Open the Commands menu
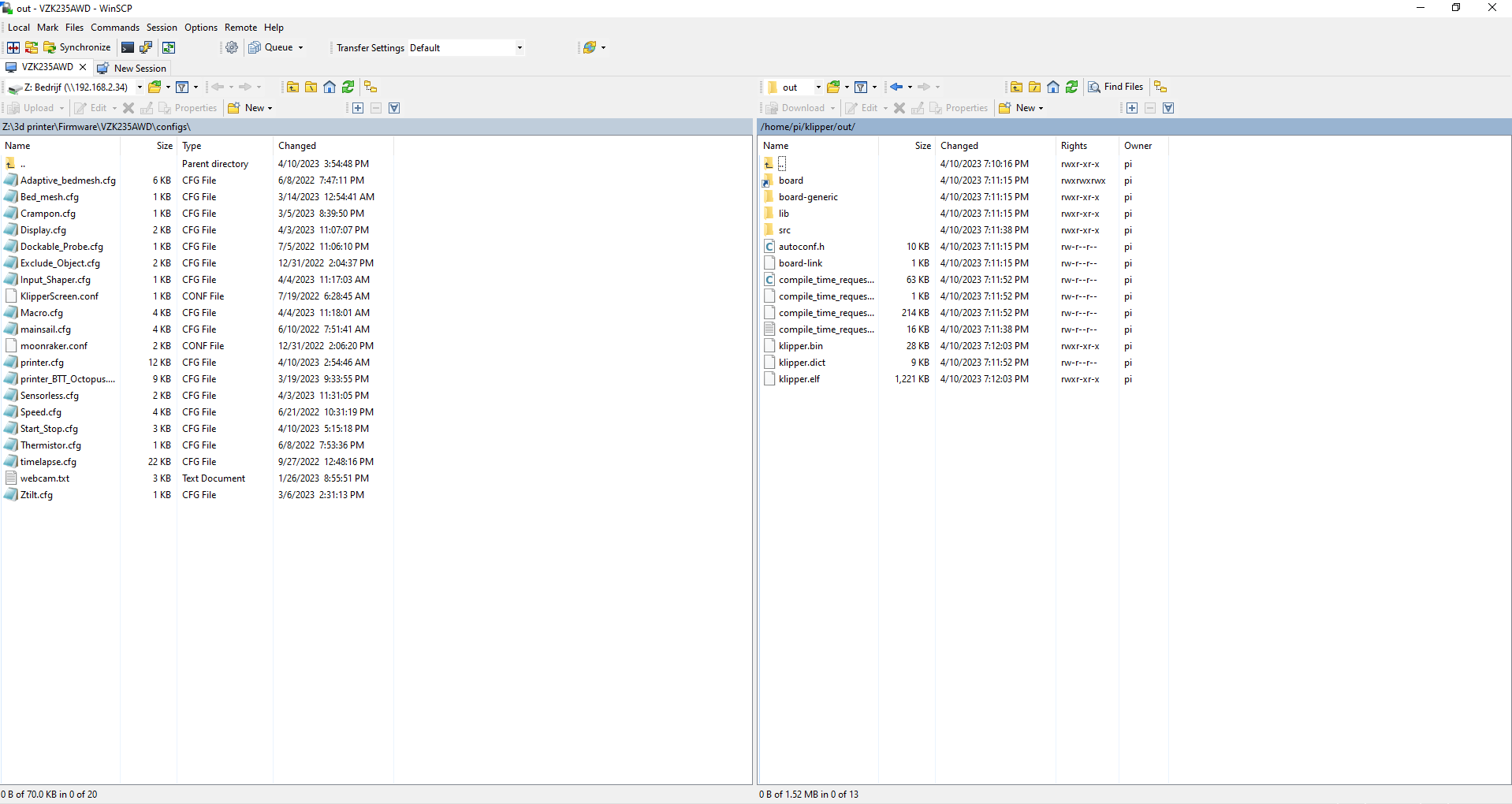The width and height of the screenshot is (1512, 804). (x=115, y=28)
